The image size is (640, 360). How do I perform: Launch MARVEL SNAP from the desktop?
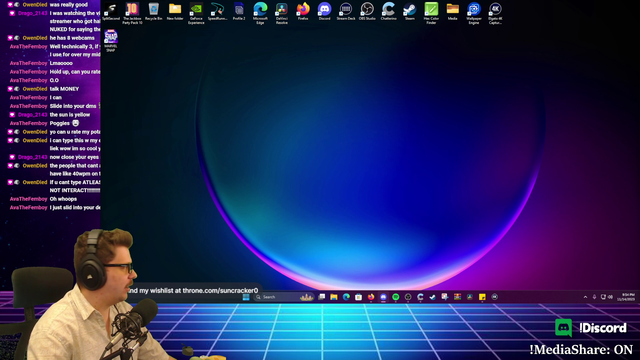[x=111, y=41]
